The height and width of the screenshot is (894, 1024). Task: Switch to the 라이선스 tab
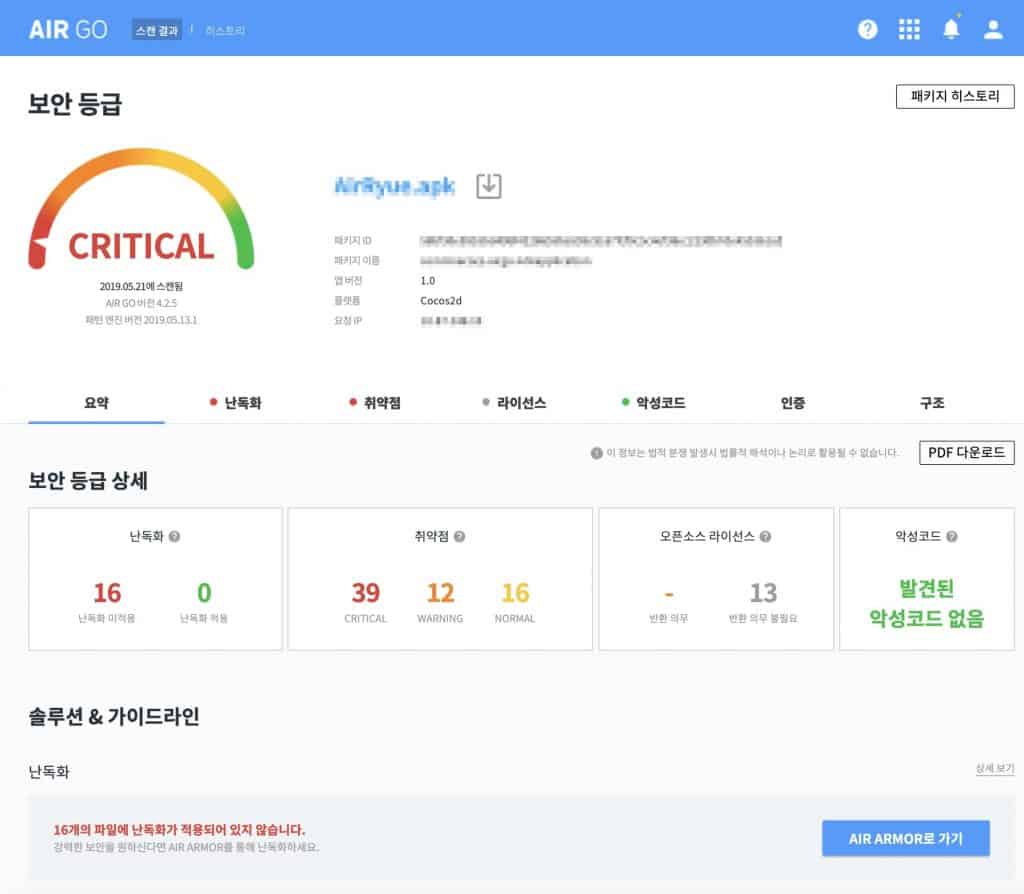pos(514,403)
